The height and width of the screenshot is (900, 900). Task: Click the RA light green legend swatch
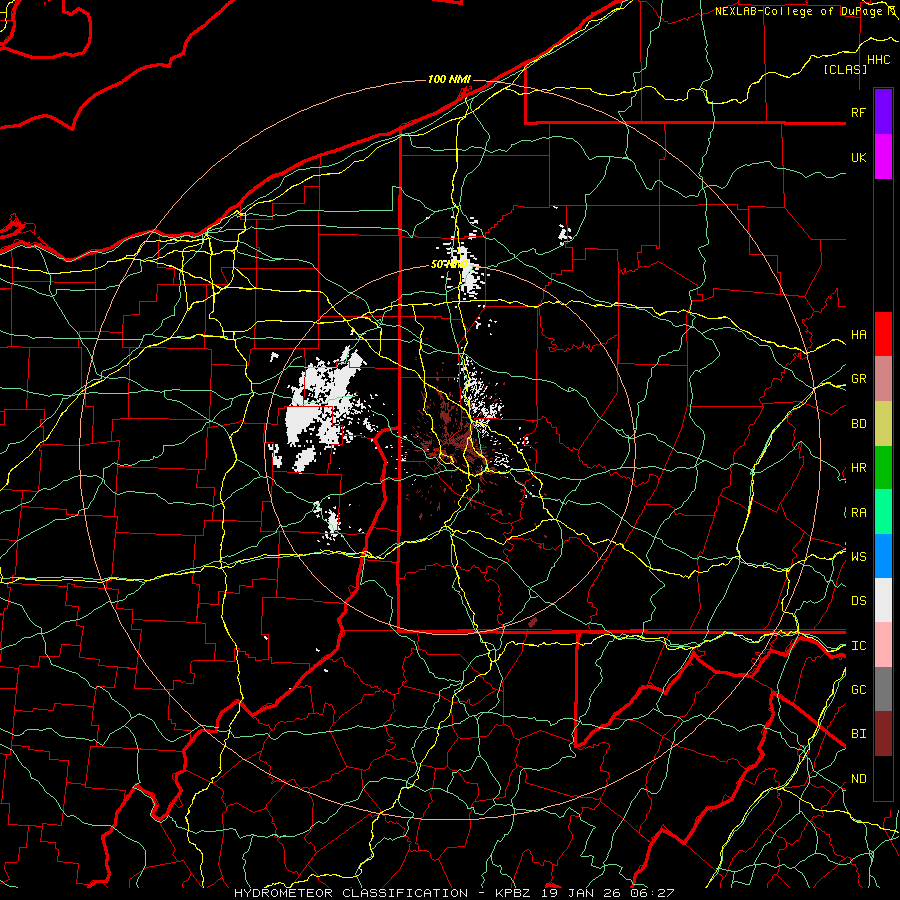883,511
